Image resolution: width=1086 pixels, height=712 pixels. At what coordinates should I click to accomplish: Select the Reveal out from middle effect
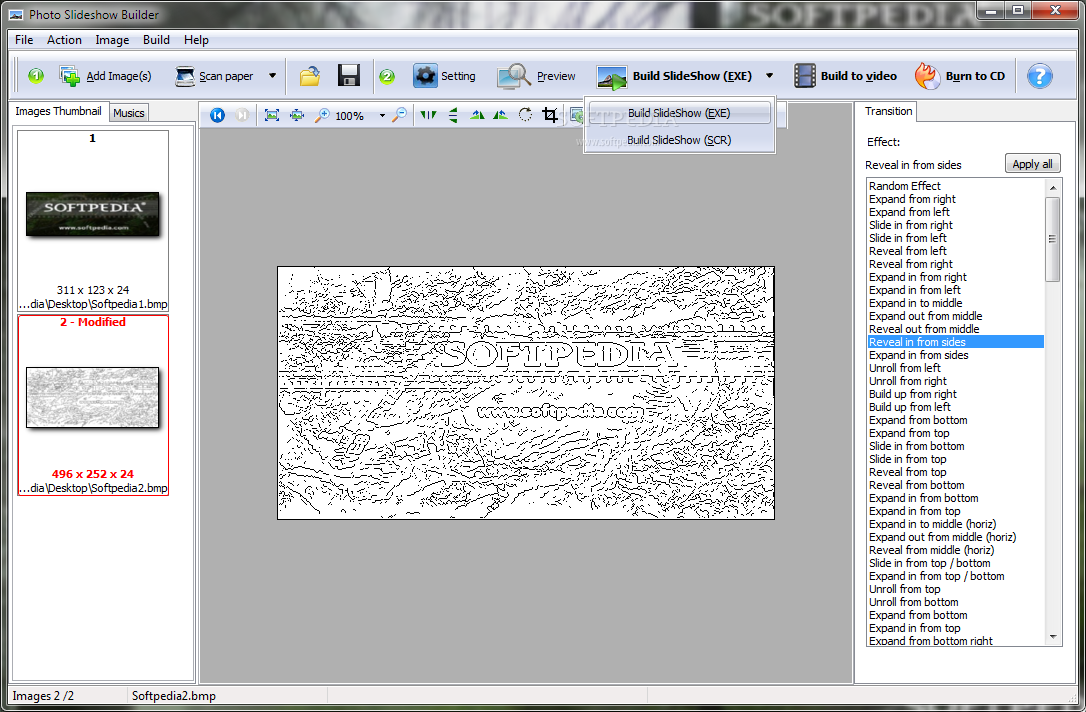[x=956, y=329]
